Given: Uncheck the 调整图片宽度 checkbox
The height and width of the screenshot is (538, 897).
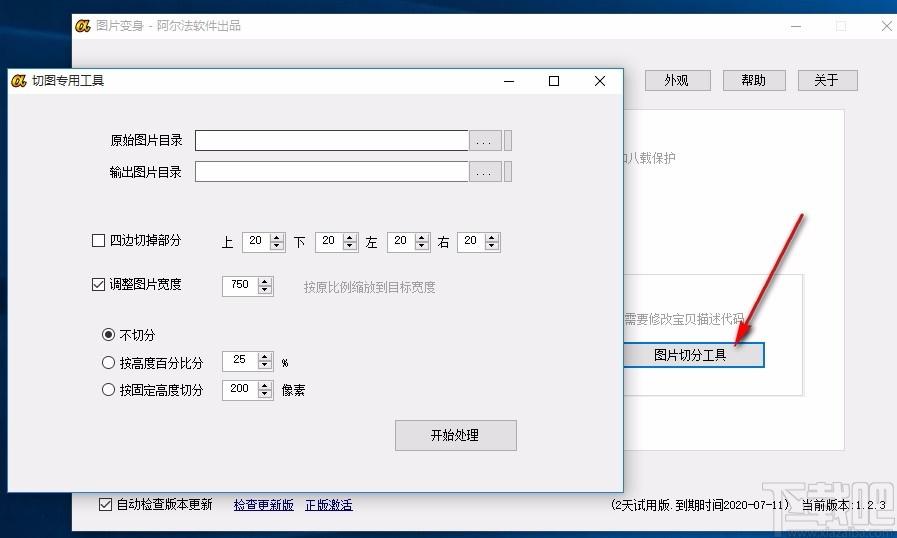Looking at the screenshot, I should pyautogui.click(x=98, y=285).
